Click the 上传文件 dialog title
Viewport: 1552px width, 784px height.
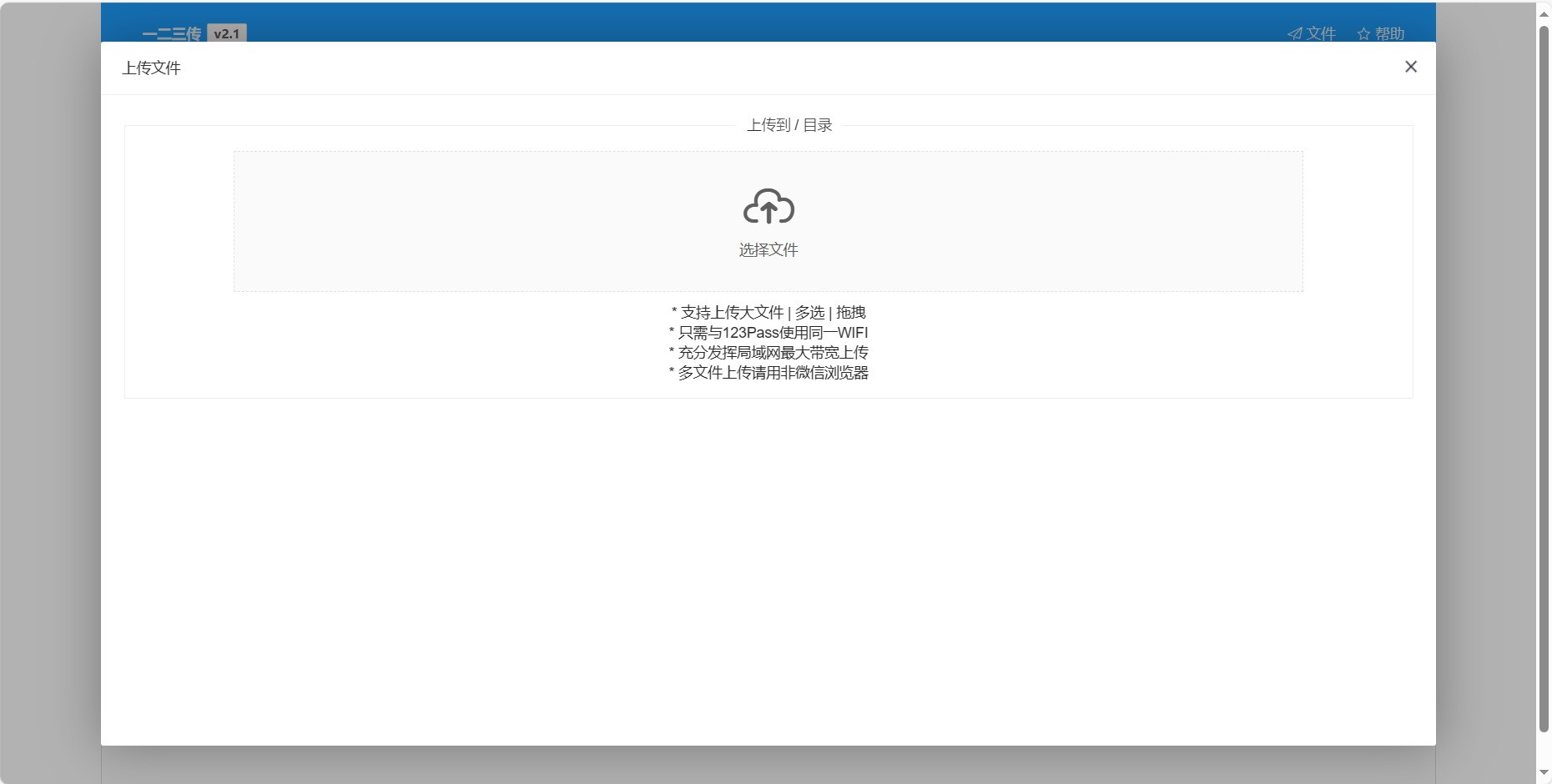coord(151,68)
